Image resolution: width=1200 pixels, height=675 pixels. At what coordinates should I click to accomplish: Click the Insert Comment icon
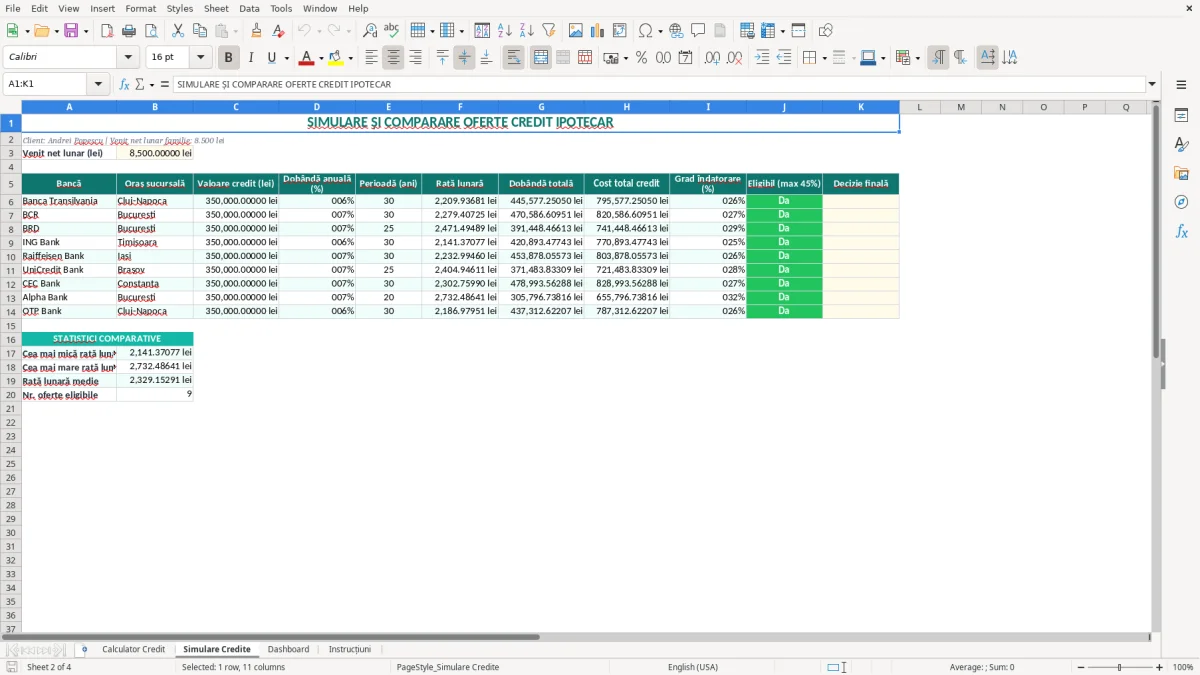pos(698,31)
